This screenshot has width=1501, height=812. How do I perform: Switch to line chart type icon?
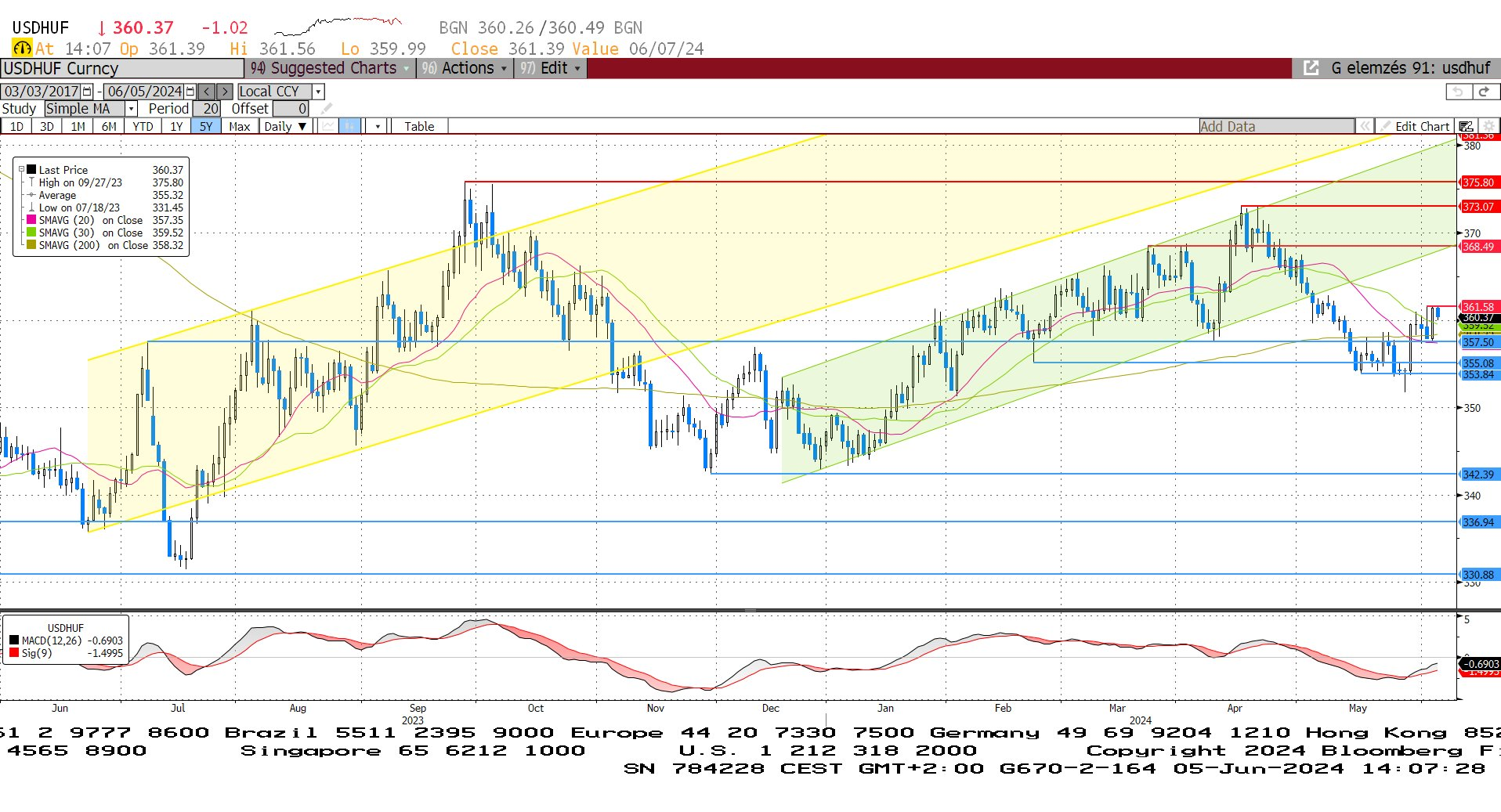[328, 126]
